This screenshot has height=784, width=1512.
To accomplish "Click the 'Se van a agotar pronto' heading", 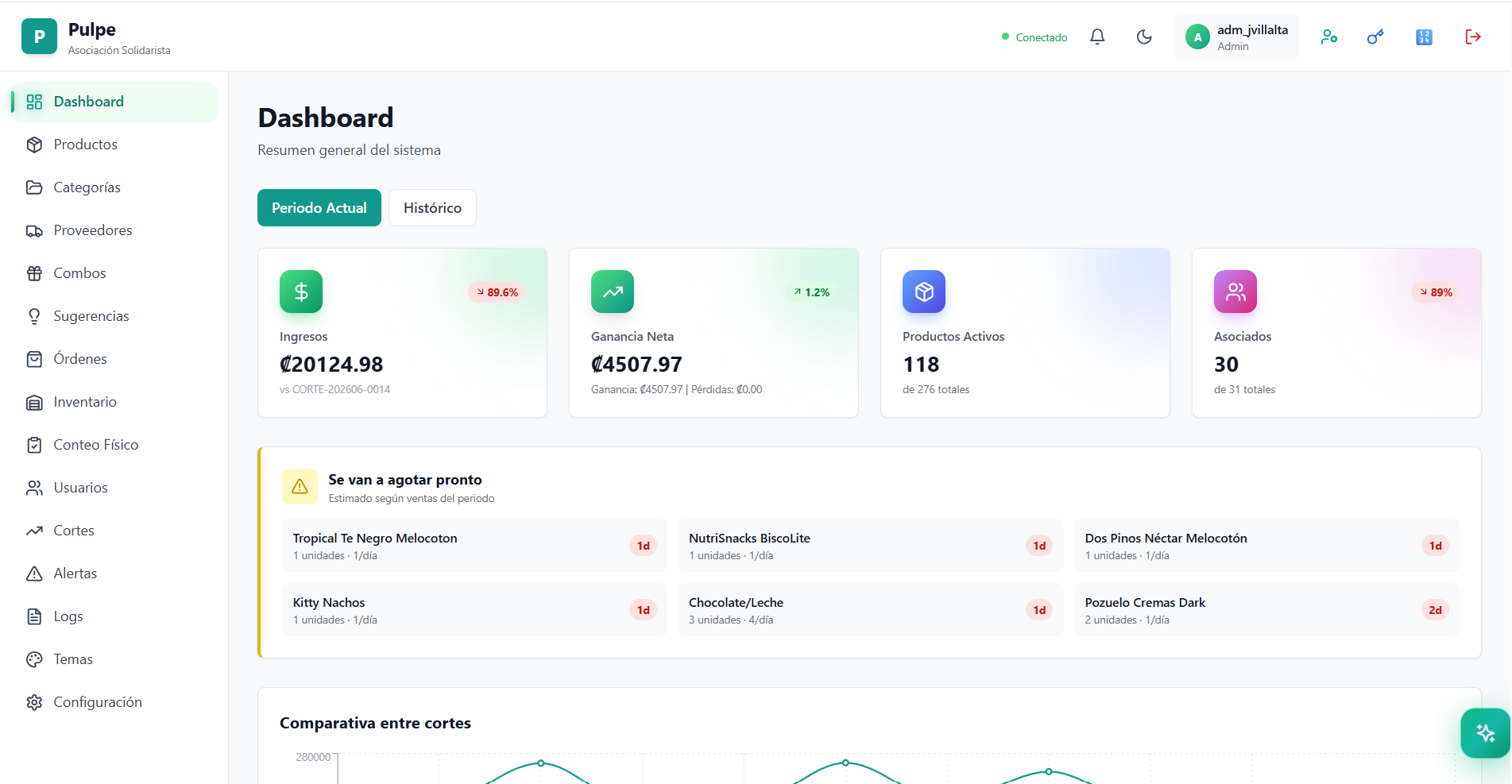I will pos(405,480).
